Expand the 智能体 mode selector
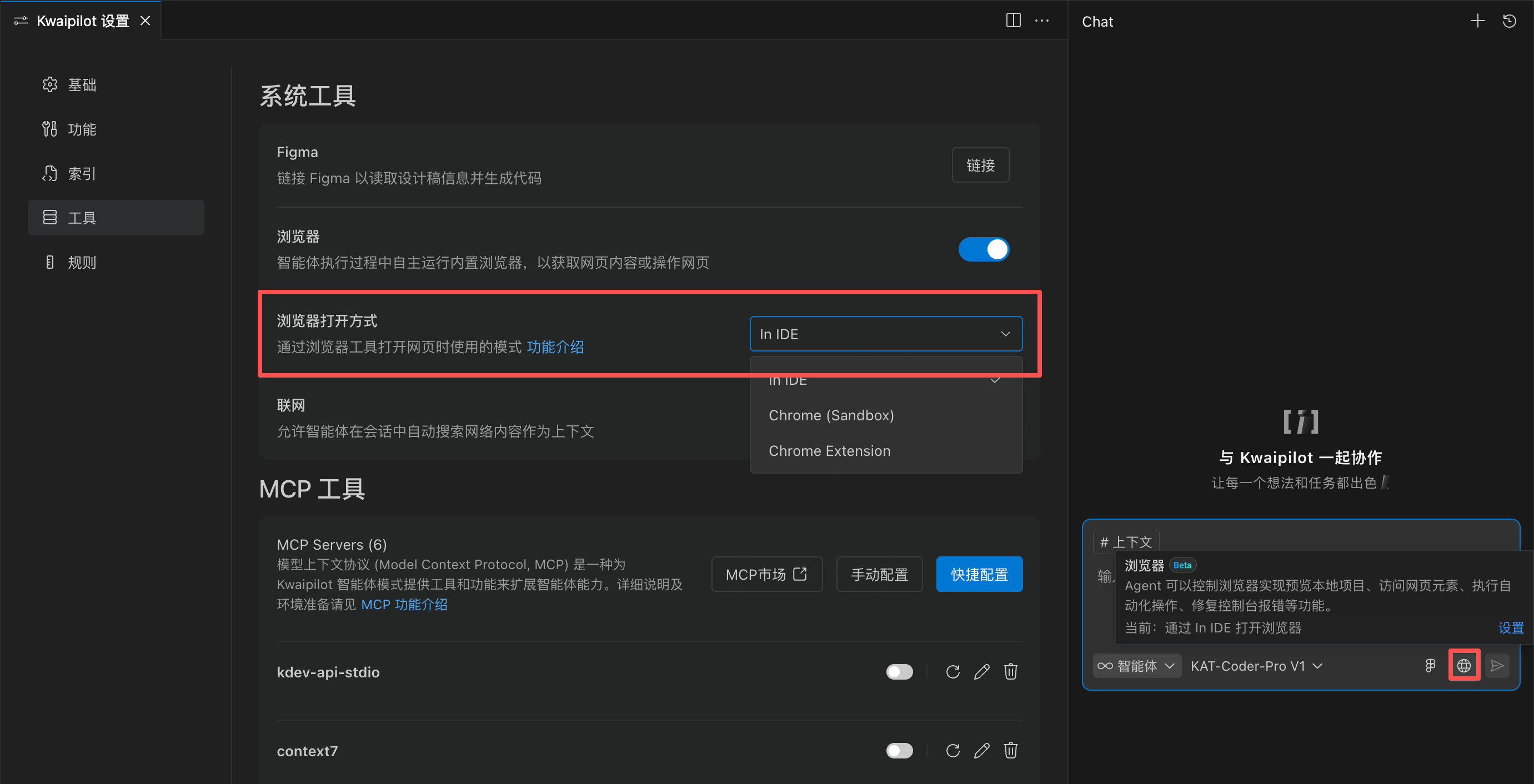Image resolution: width=1534 pixels, height=784 pixels. [1136, 666]
